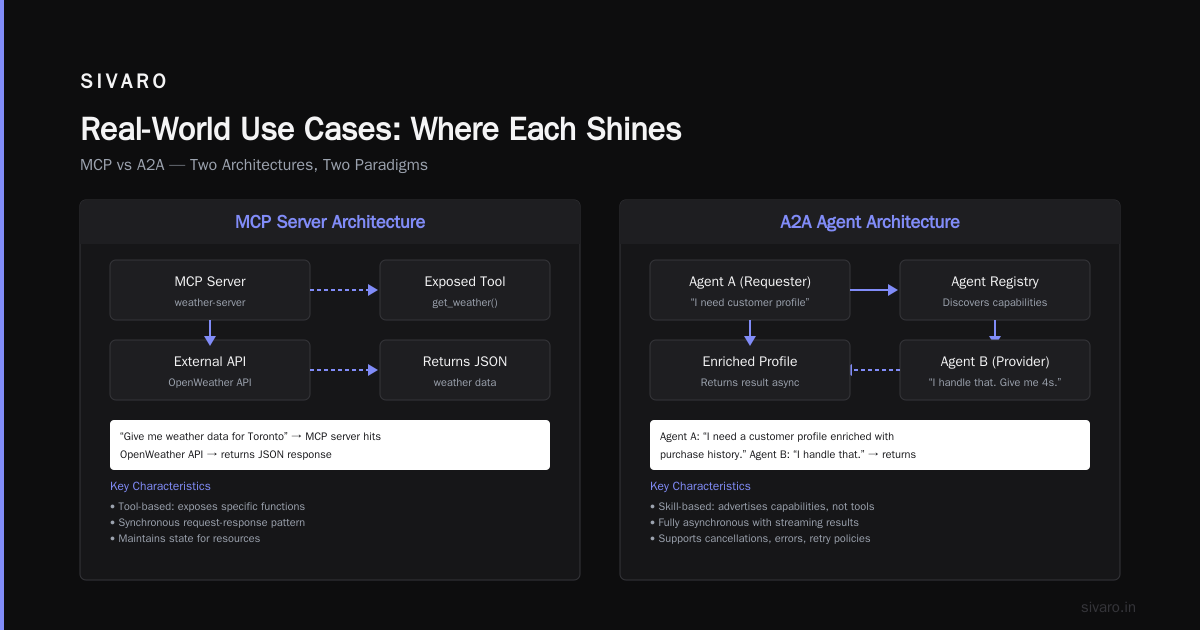1200x630 pixels.
Task: Select the MCP Server weather-server box
Action: tap(210, 290)
